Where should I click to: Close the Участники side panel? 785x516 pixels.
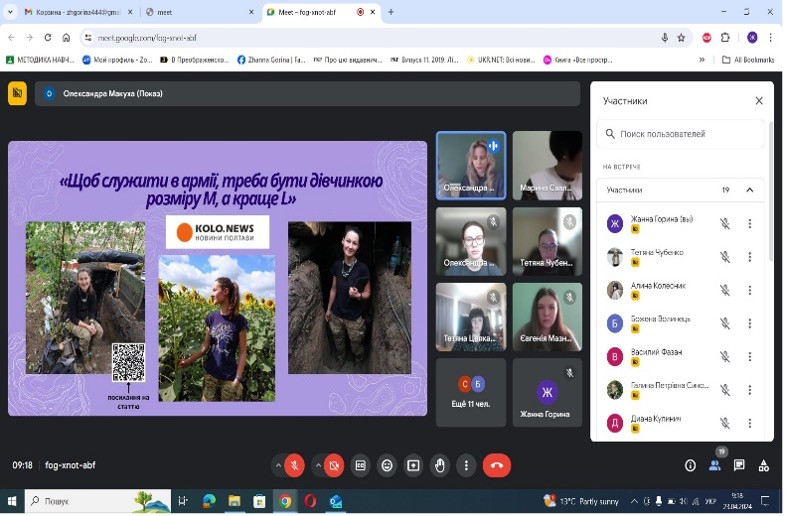[x=759, y=101]
